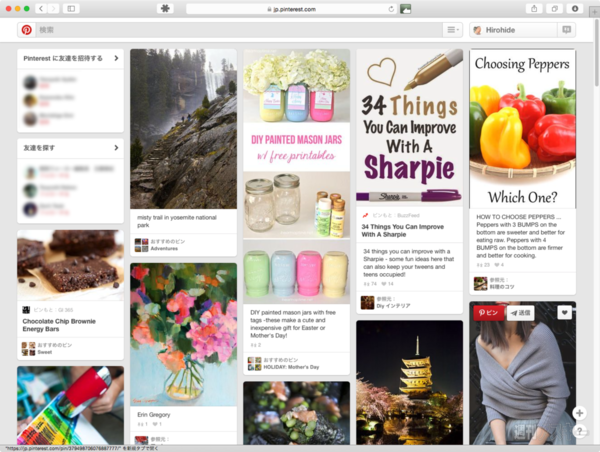The width and height of the screenshot is (600, 452).
Task: Click the image extension icon beside address bar
Action: (405, 9)
